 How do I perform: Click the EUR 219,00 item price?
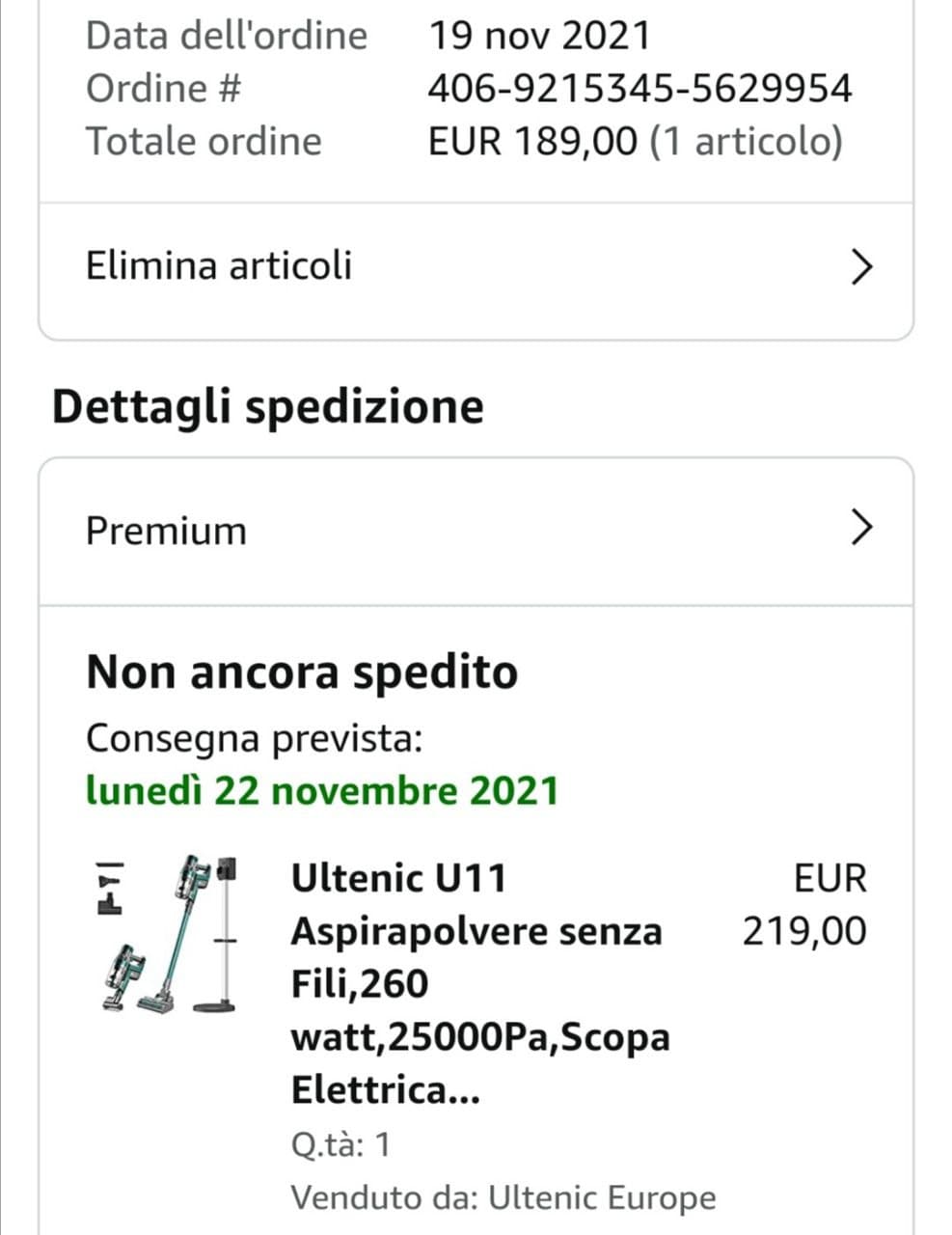804,905
